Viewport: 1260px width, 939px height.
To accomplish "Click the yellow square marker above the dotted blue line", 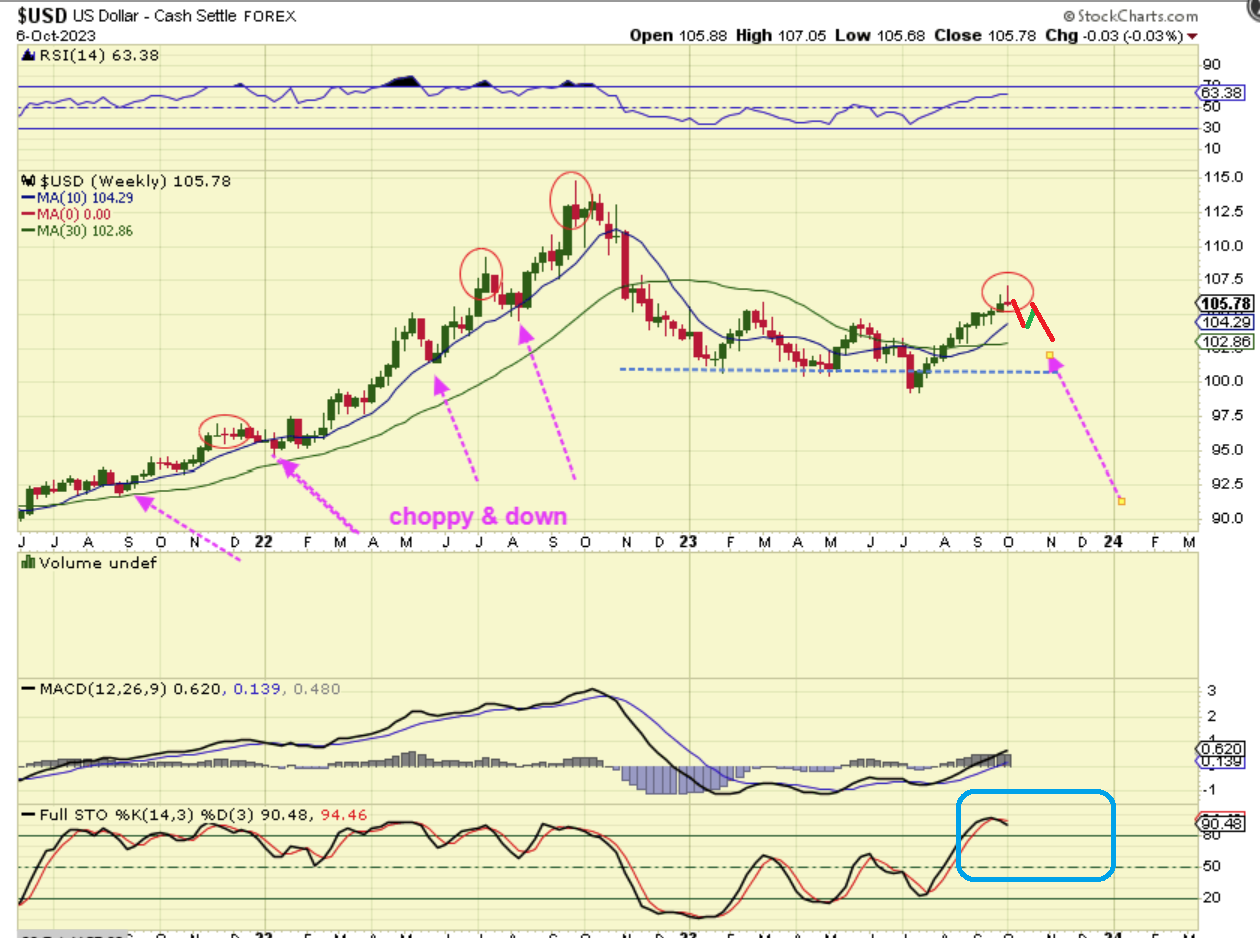I will pos(1049,355).
